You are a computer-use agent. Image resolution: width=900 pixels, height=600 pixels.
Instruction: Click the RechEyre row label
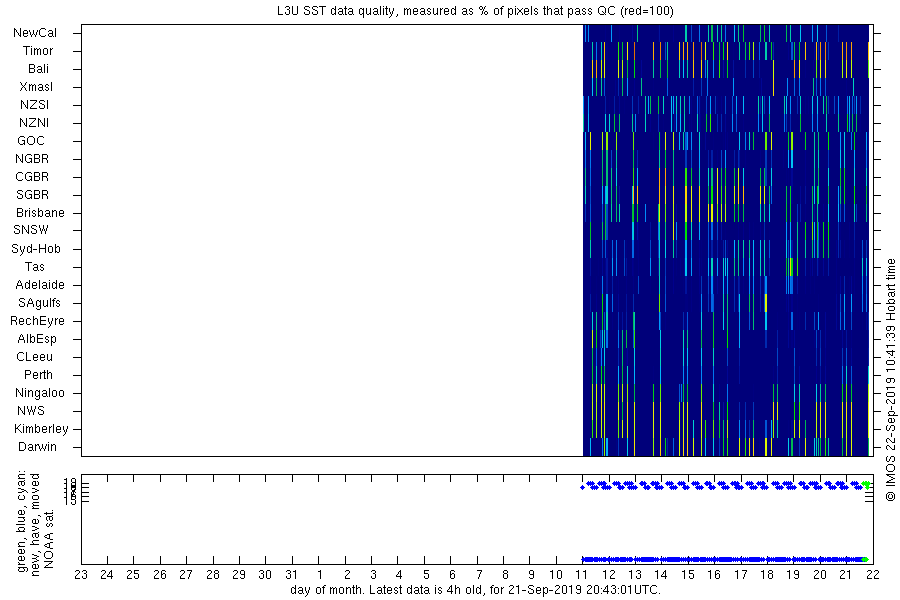37,321
